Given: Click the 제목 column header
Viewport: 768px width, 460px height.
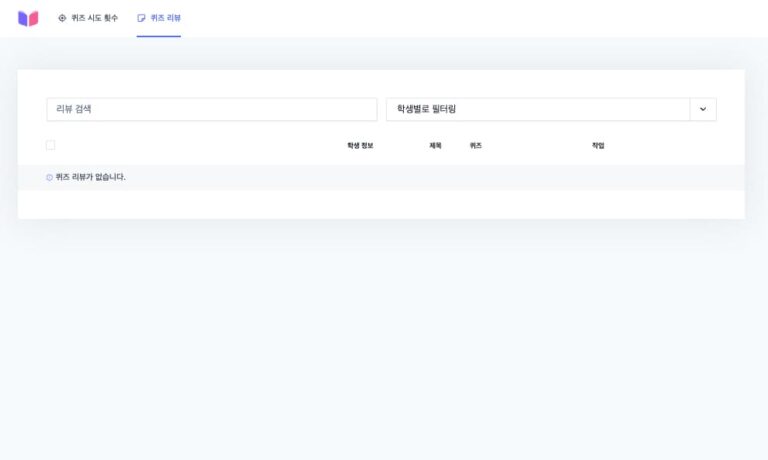Looking at the screenshot, I should coord(435,146).
